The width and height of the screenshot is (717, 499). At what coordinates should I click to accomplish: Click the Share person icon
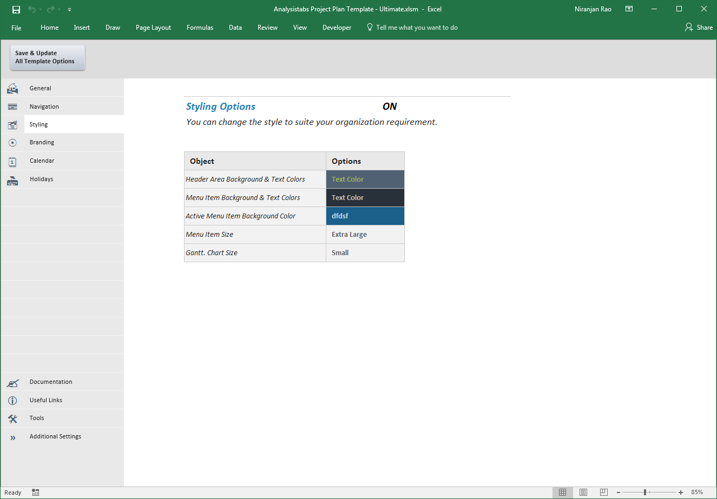tap(688, 27)
